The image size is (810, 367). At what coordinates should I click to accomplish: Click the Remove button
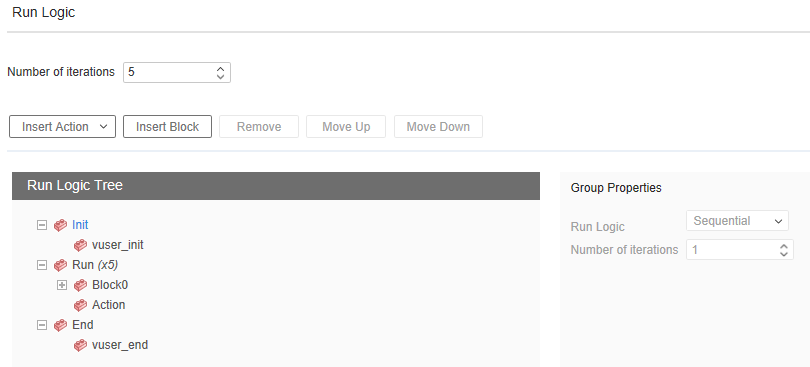pos(259,127)
